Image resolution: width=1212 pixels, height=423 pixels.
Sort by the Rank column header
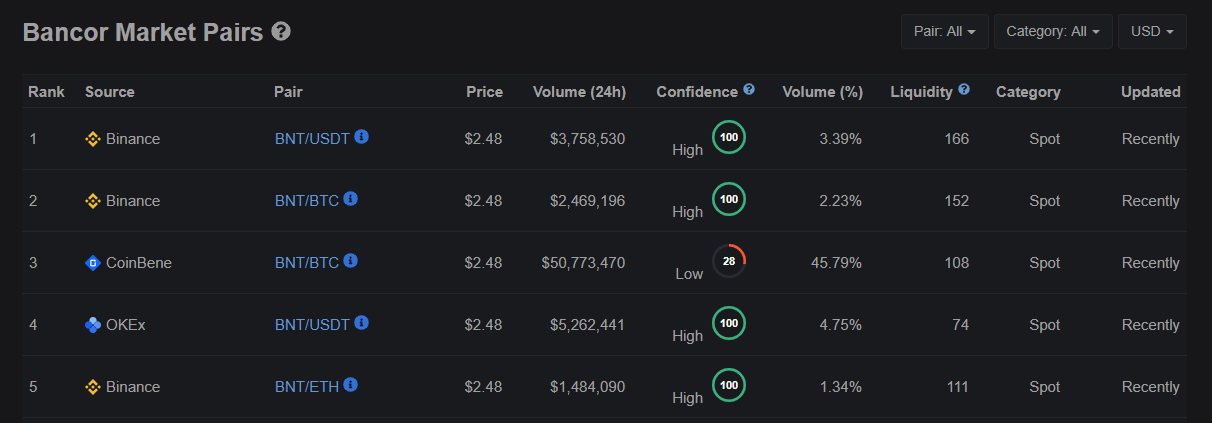tap(46, 92)
